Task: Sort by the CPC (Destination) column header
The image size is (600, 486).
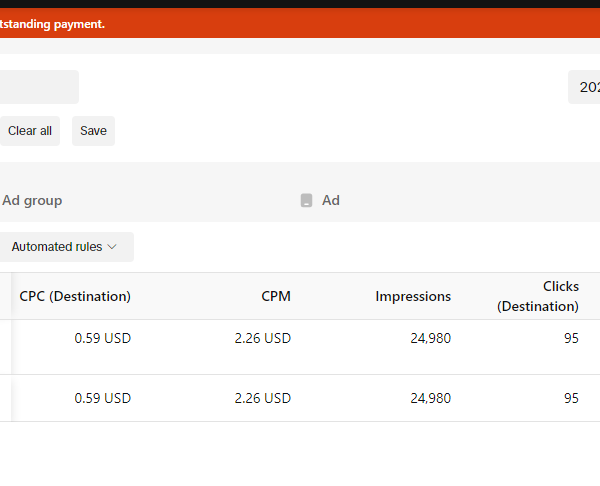Action: pyautogui.click(x=75, y=296)
